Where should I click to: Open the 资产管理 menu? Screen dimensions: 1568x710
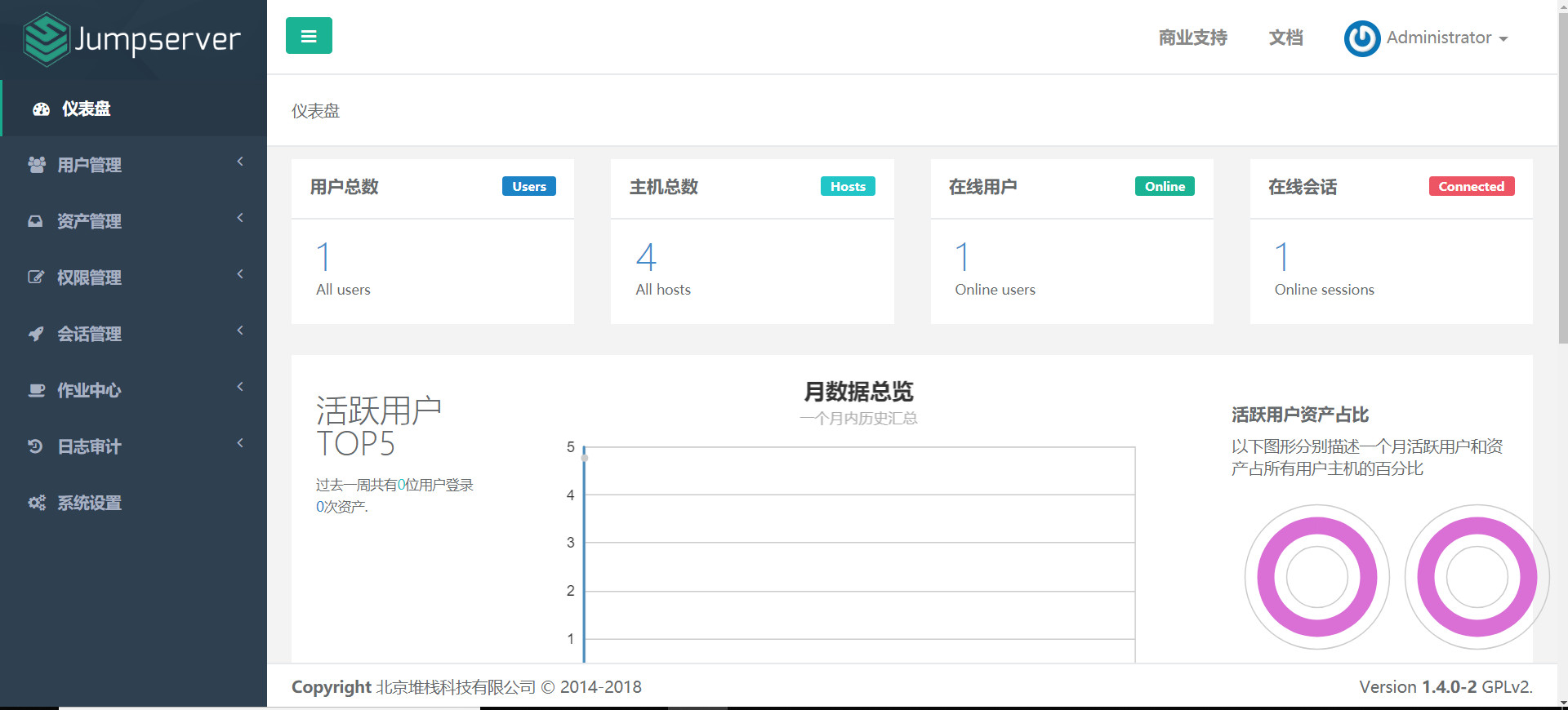(x=134, y=221)
